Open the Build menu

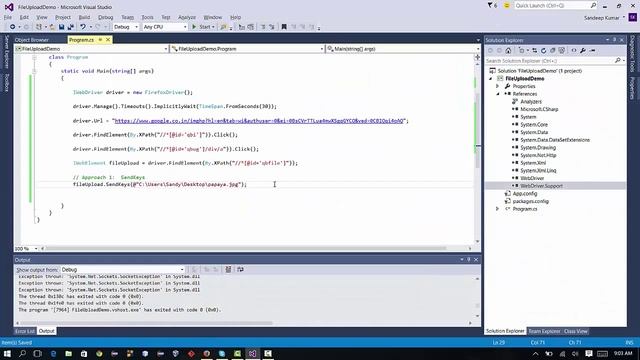click(x=84, y=17)
